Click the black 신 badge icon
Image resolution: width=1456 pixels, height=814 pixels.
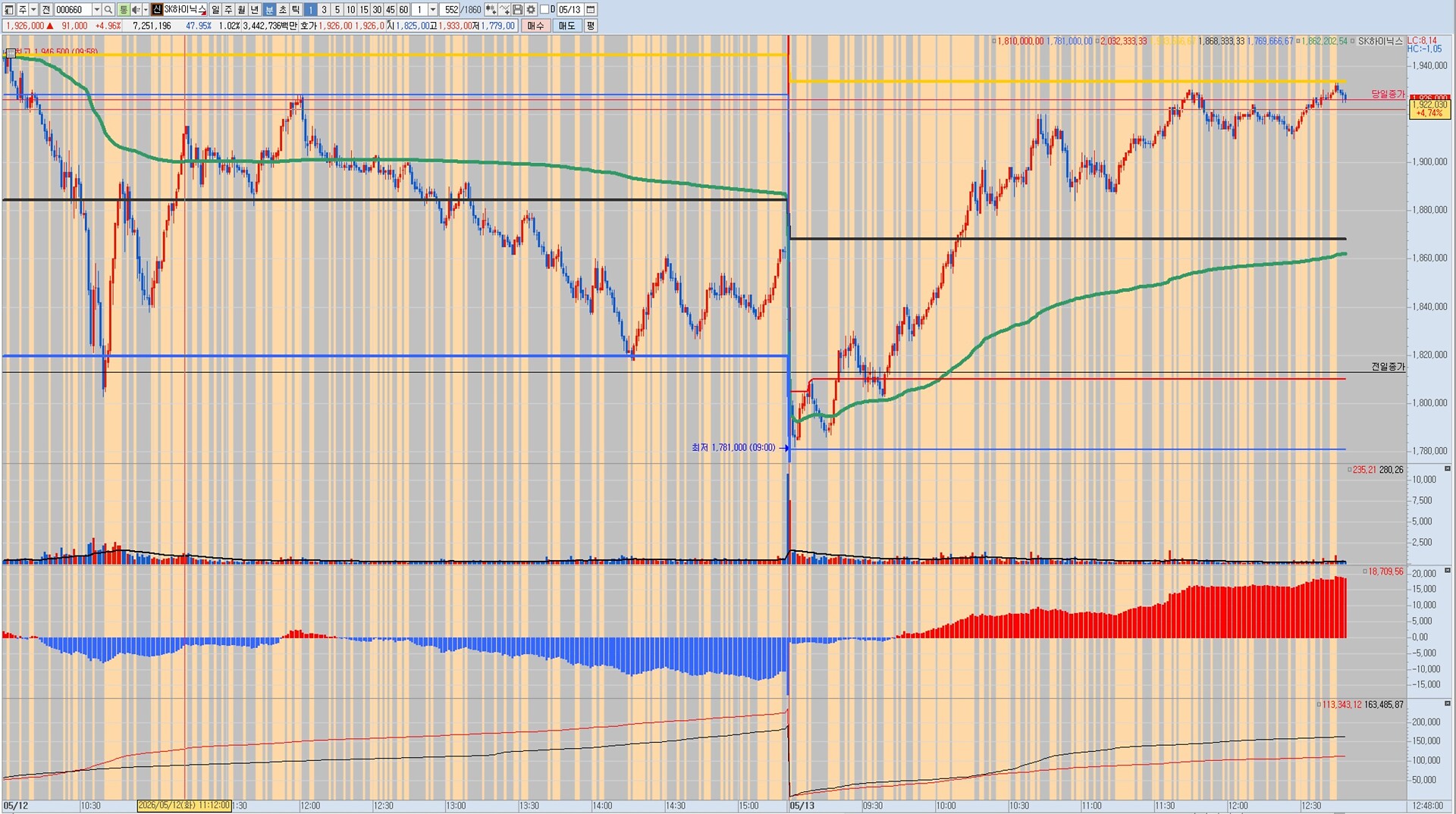(157, 10)
